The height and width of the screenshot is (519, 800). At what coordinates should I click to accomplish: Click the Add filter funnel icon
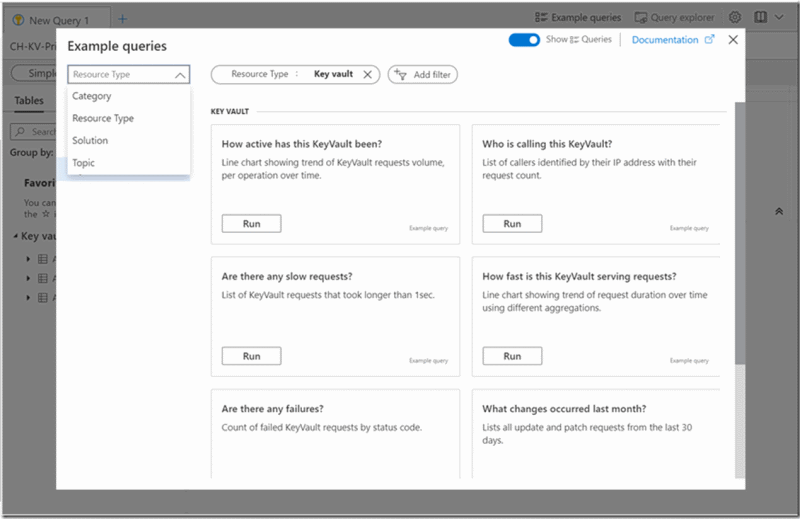point(400,74)
